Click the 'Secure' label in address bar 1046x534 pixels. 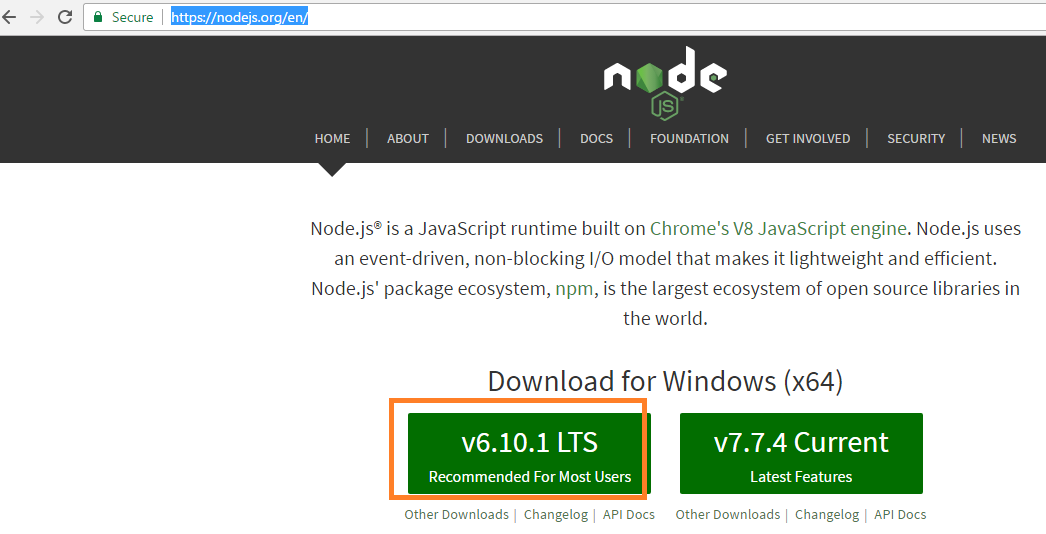click(132, 17)
